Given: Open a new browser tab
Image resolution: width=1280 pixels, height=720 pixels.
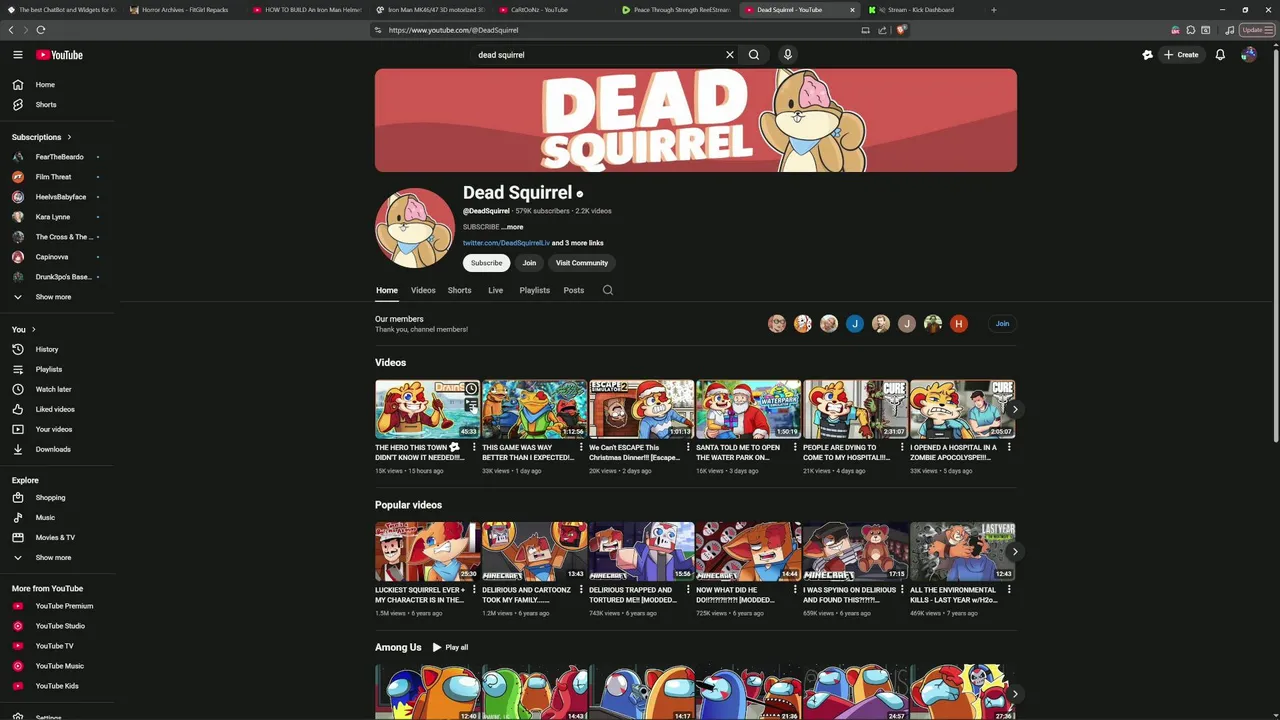Looking at the screenshot, I should point(993,10).
